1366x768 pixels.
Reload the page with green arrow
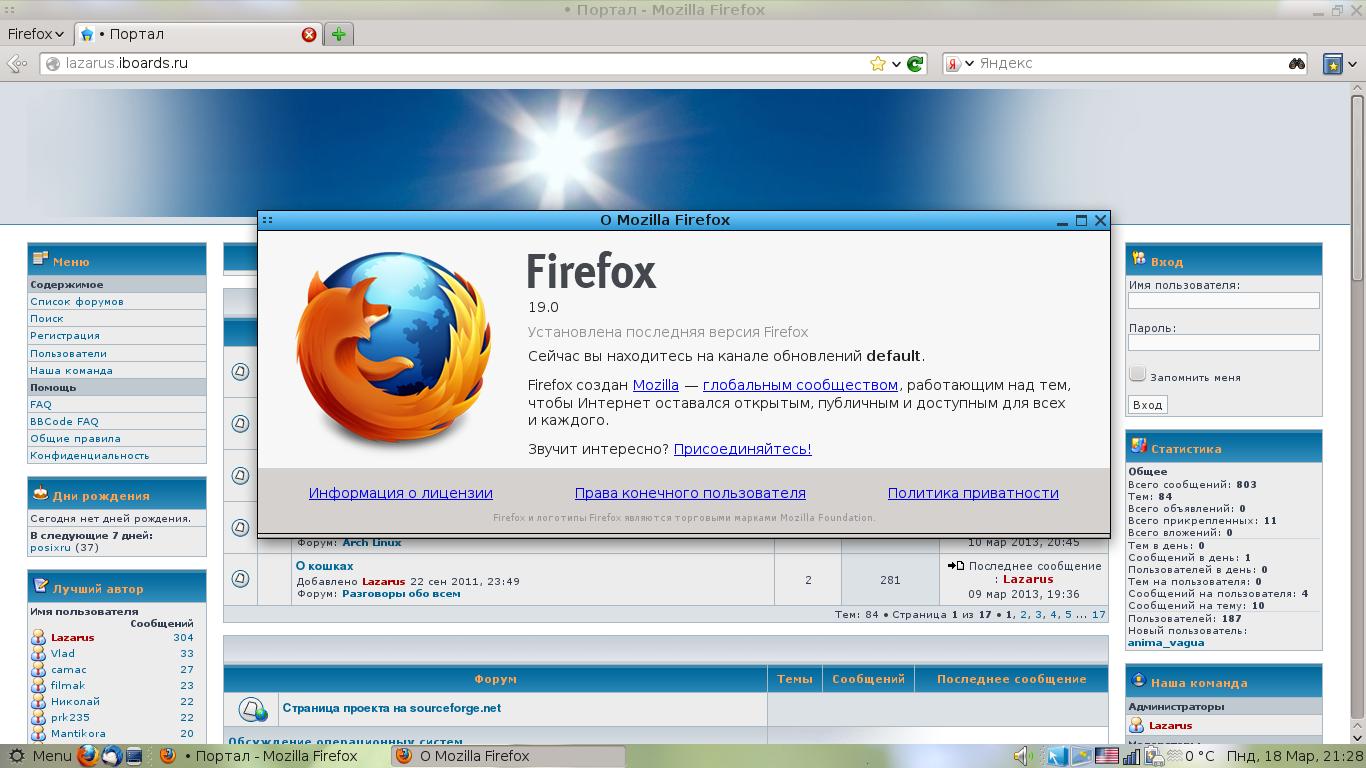pos(915,63)
